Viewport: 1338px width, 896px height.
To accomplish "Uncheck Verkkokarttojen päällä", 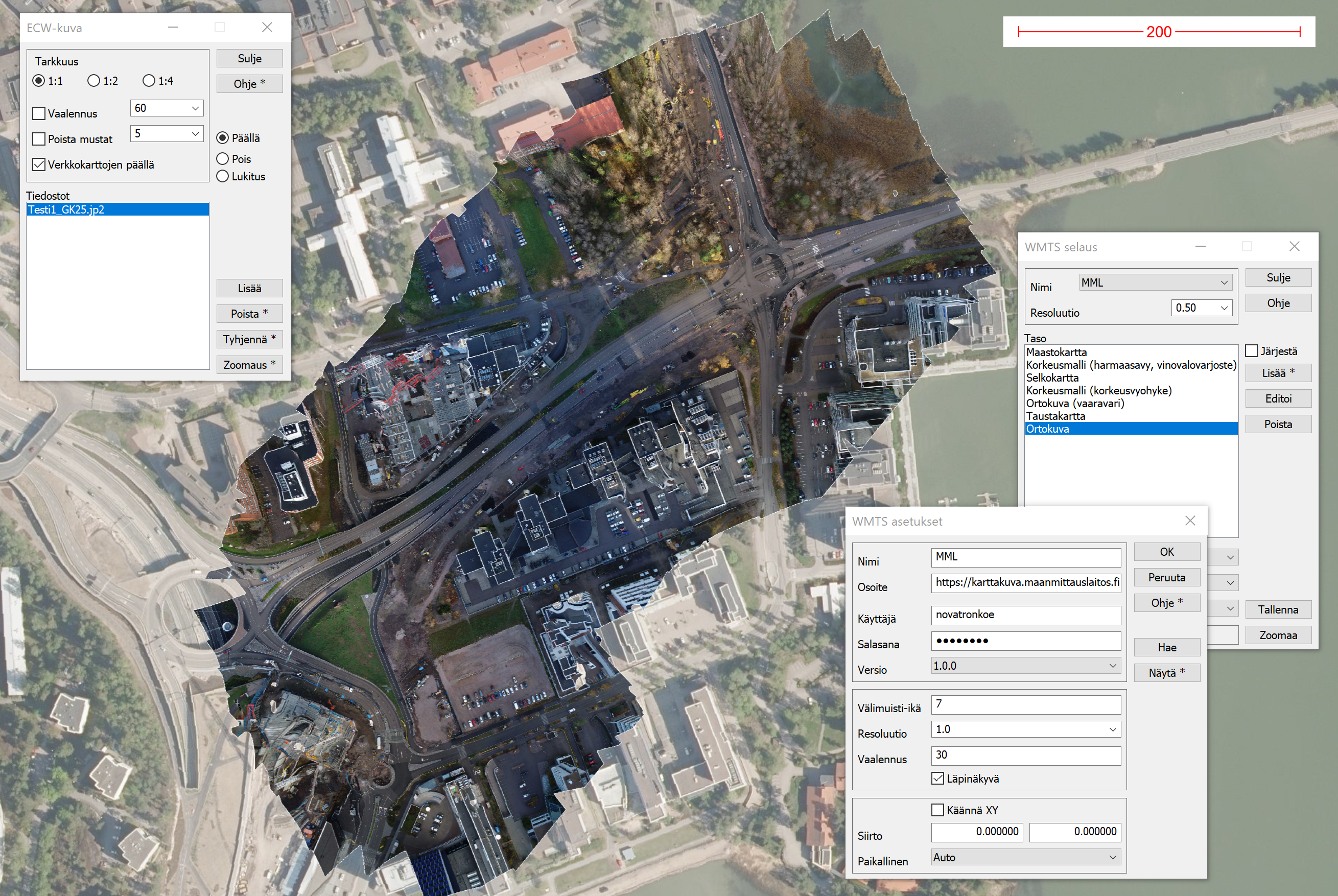I will (x=39, y=164).
